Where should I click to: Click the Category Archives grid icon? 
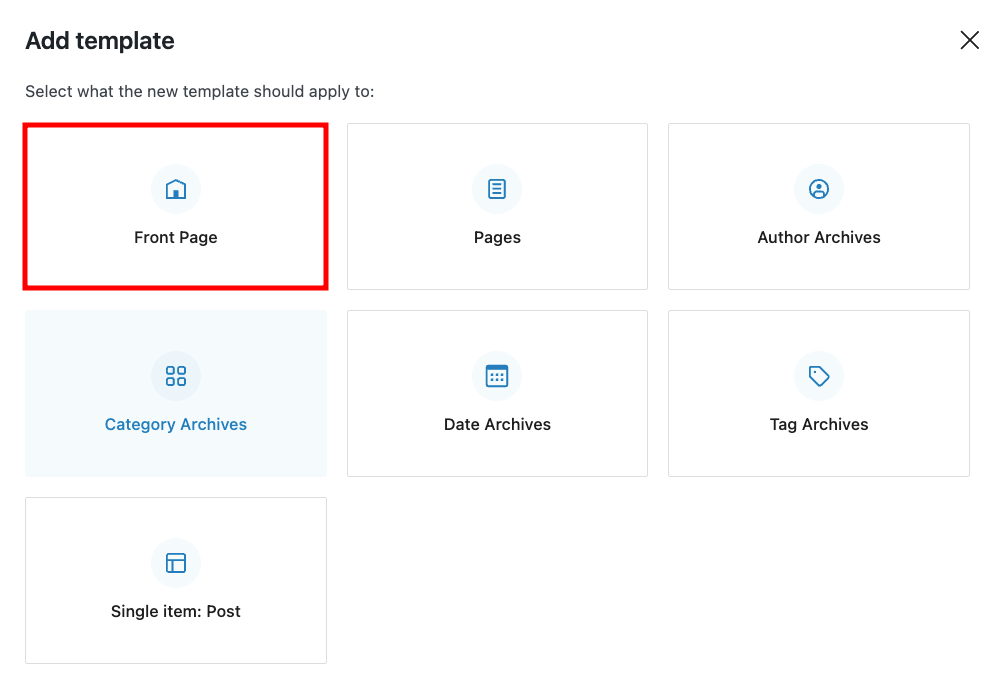pyautogui.click(x=176, y=376)
